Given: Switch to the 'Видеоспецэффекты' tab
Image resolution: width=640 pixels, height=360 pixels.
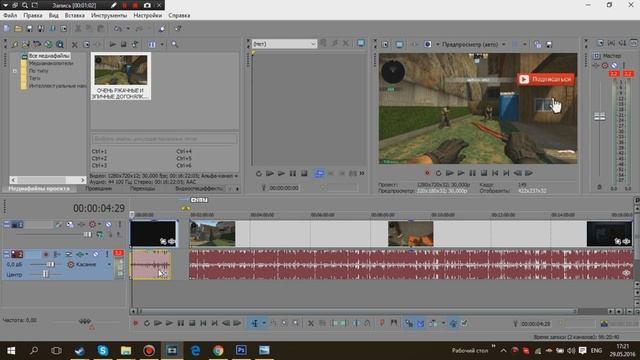Looking at the screenshot, I should coord(199,189).
